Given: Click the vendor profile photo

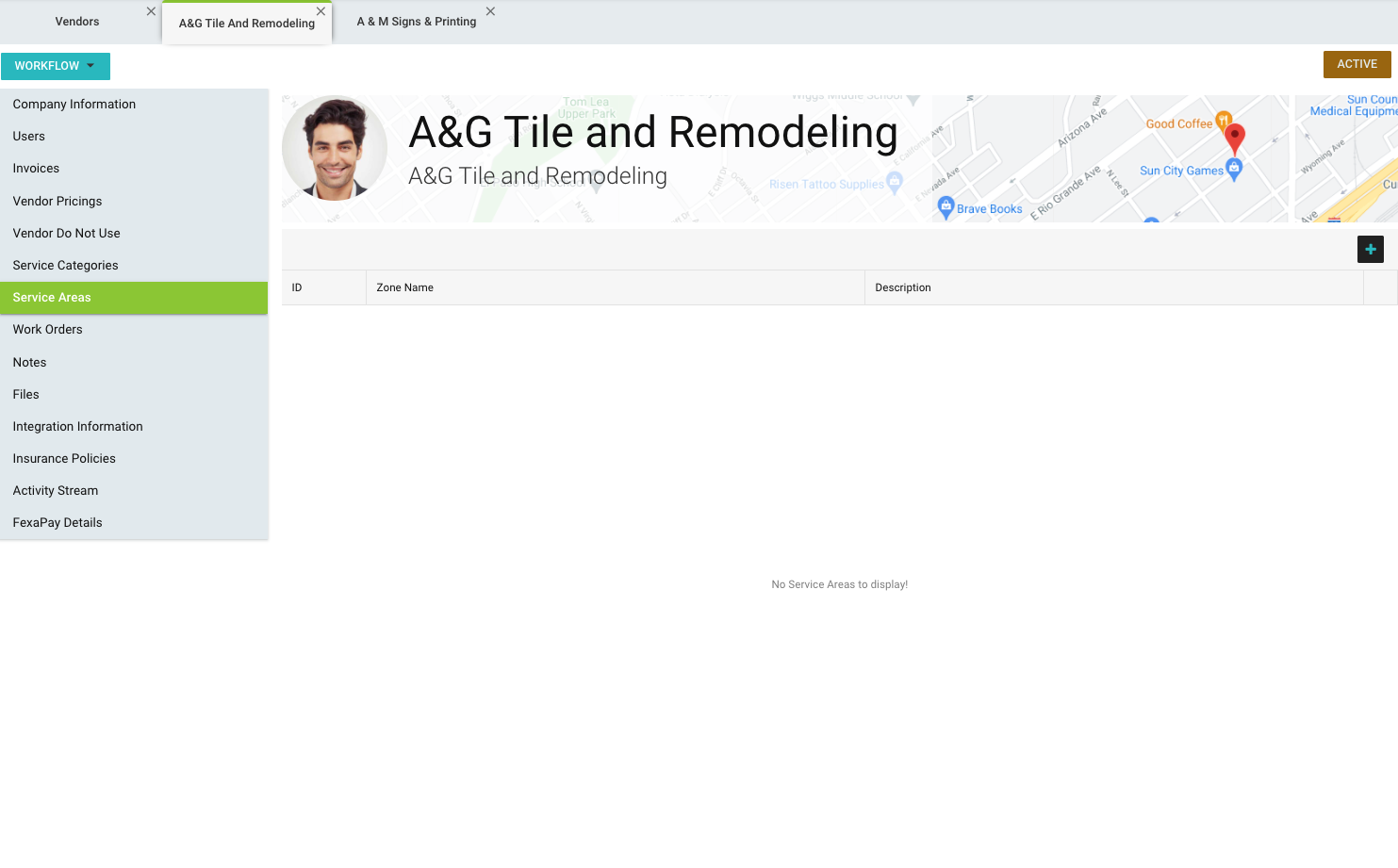Looking at the screenshot, I should tap(335, 149).
